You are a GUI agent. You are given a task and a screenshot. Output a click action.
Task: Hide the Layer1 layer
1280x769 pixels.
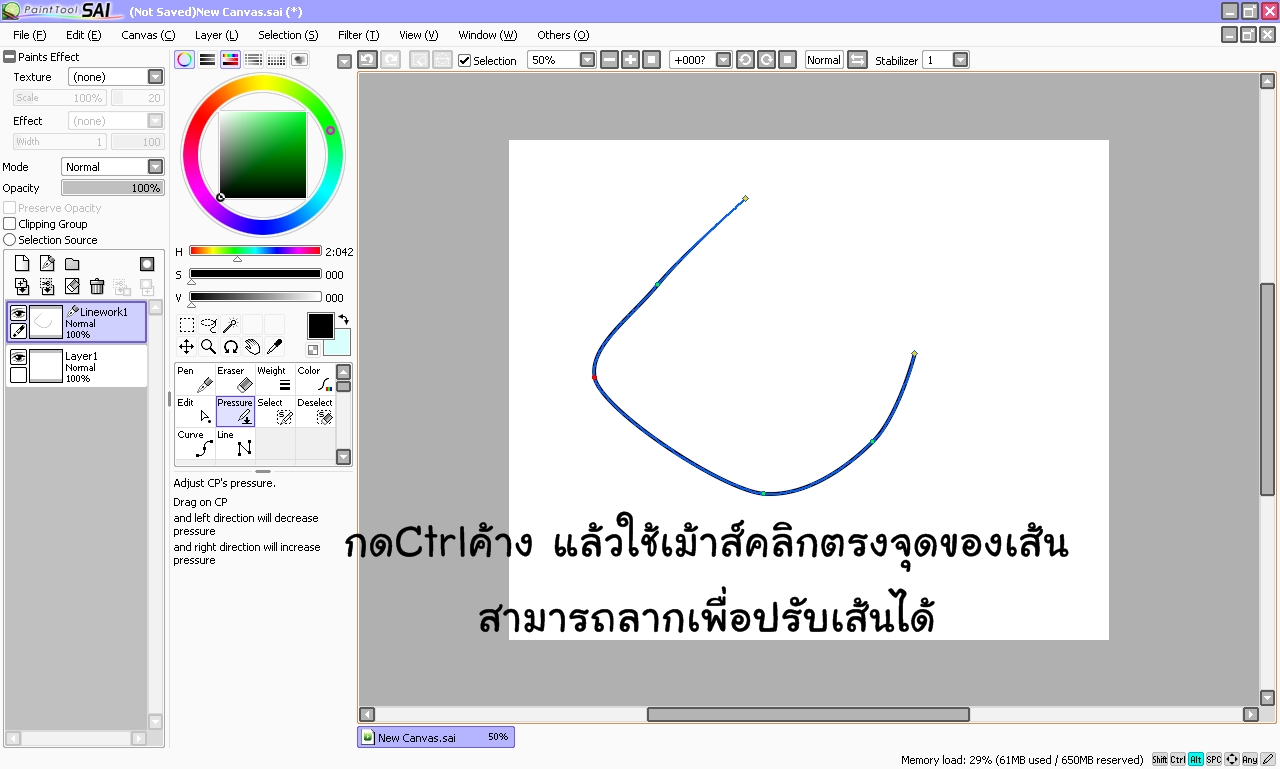coord(18,357)
